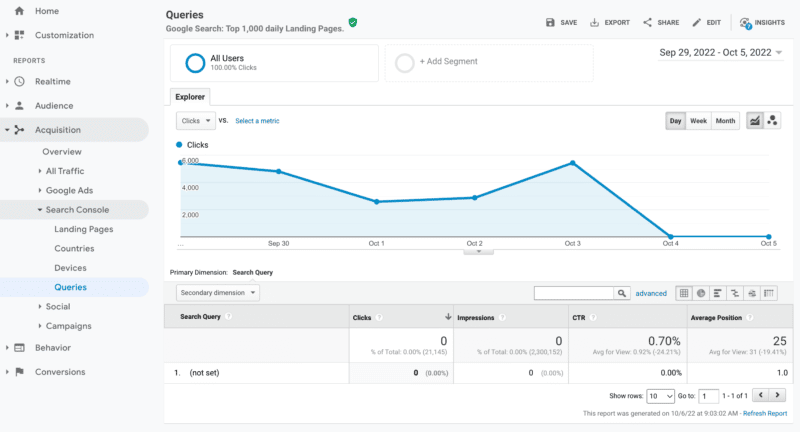
Task: Click the Oct 3 data point on chart
Action: point(573,163)
